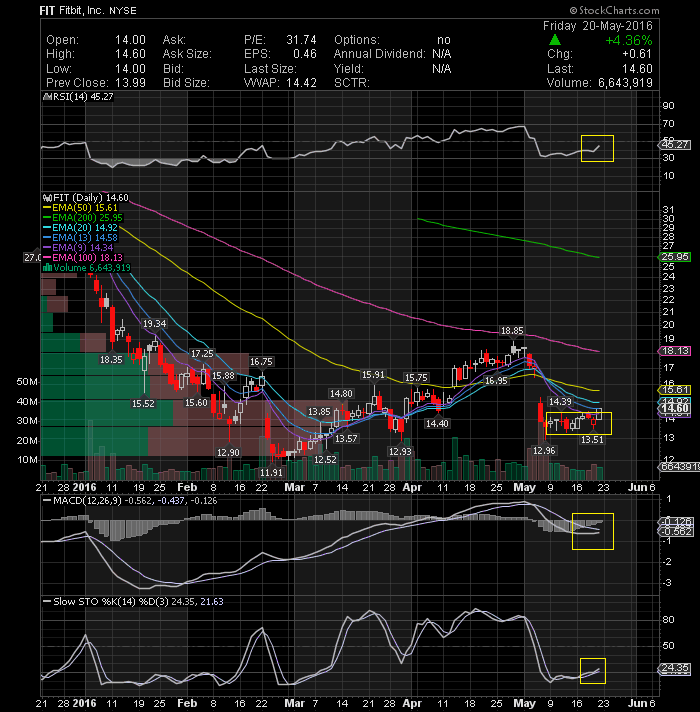Click the Prev Close value 13.99

point(130,83)
